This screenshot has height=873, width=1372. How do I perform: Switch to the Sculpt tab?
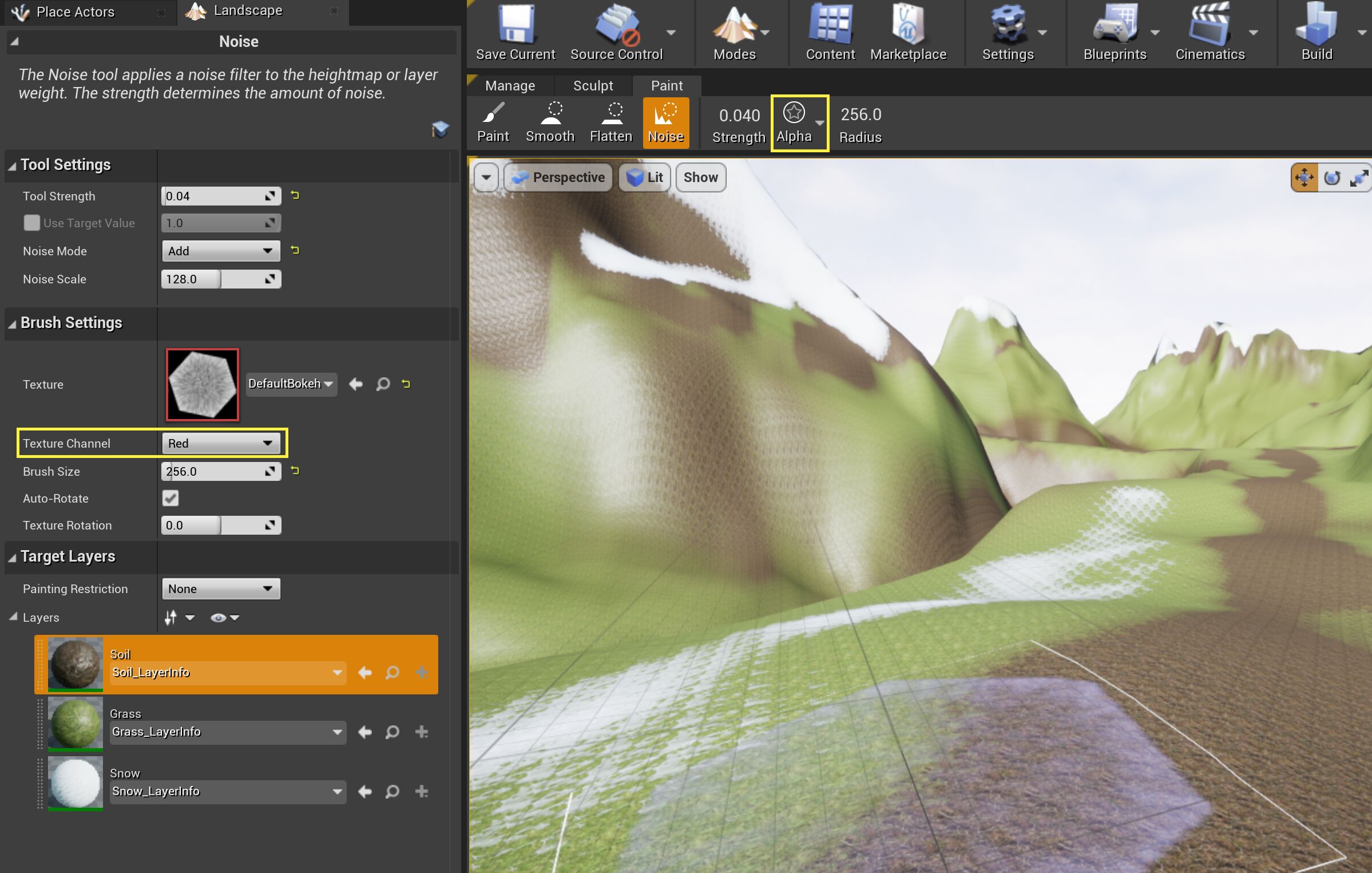tap(593, 85)
